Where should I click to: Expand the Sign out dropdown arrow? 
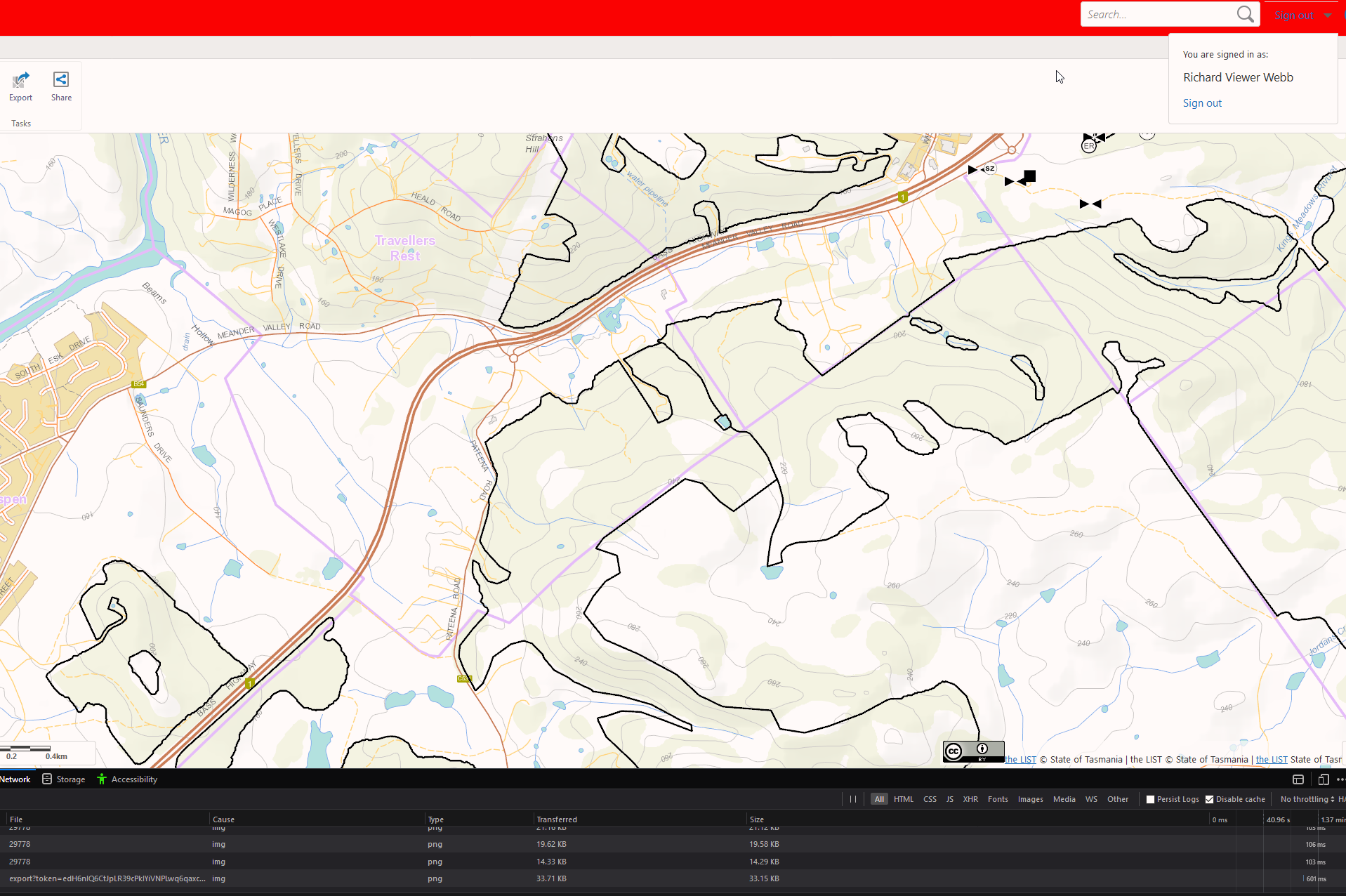pyautogui.click(x=1327, y=15)
